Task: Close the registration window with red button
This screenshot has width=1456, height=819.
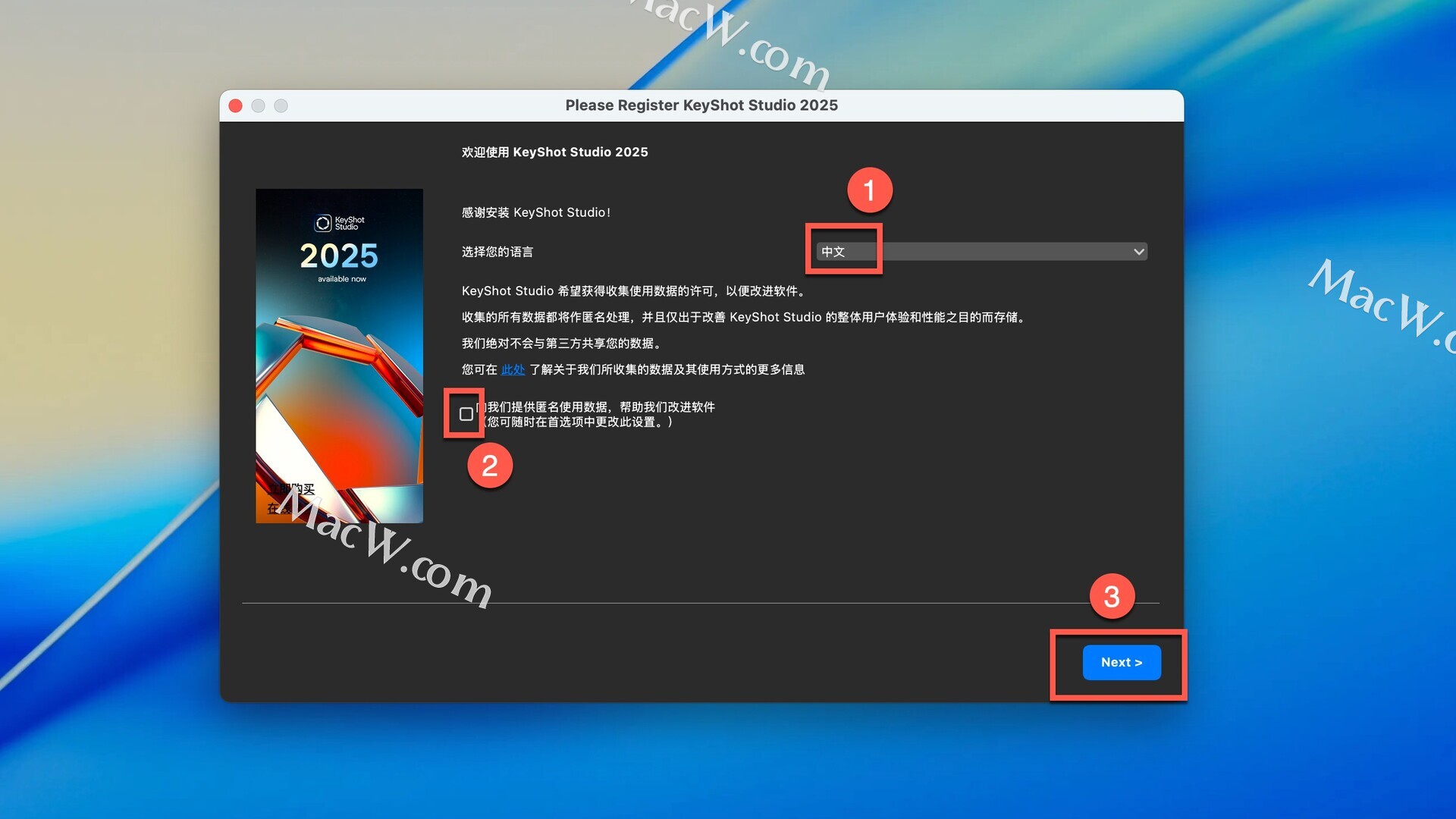Action: (x=236, y=105)
